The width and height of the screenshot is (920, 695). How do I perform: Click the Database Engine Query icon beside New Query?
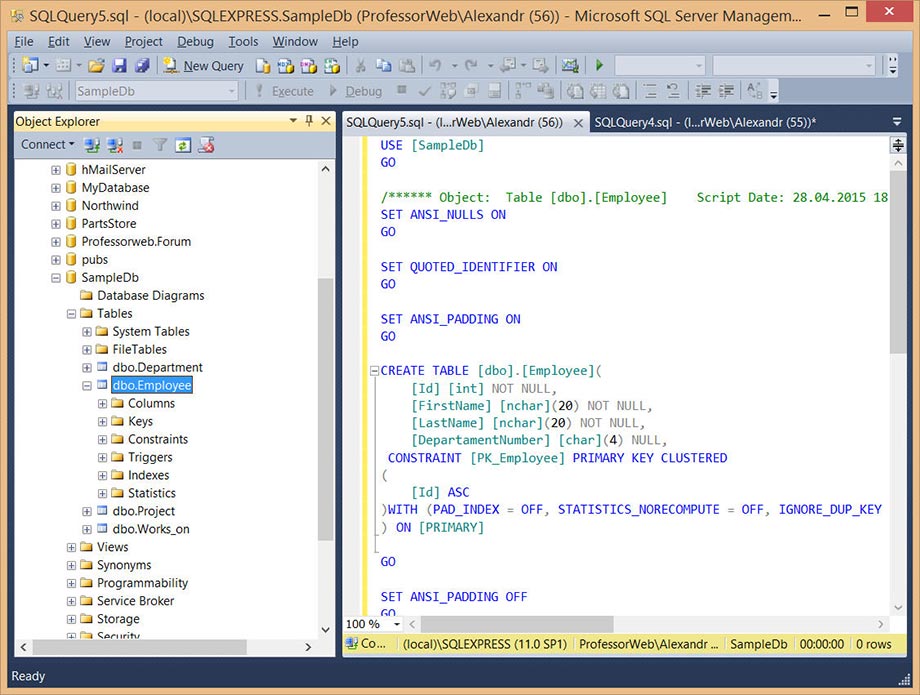point(262,66)
